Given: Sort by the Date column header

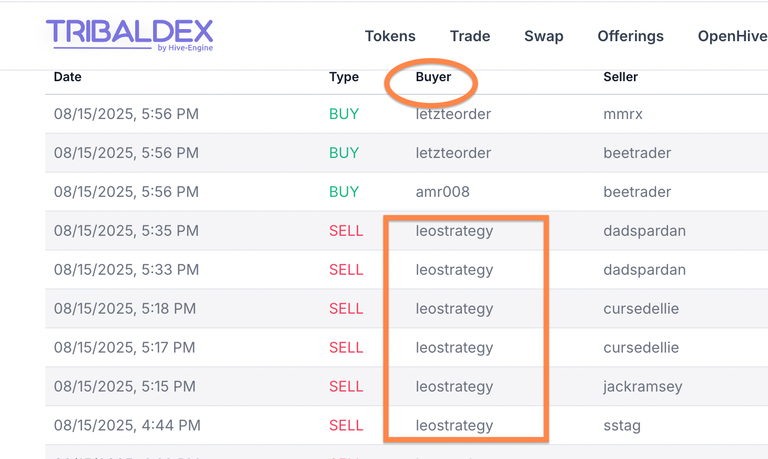Looking at the screenshot, I should point(68,77).
